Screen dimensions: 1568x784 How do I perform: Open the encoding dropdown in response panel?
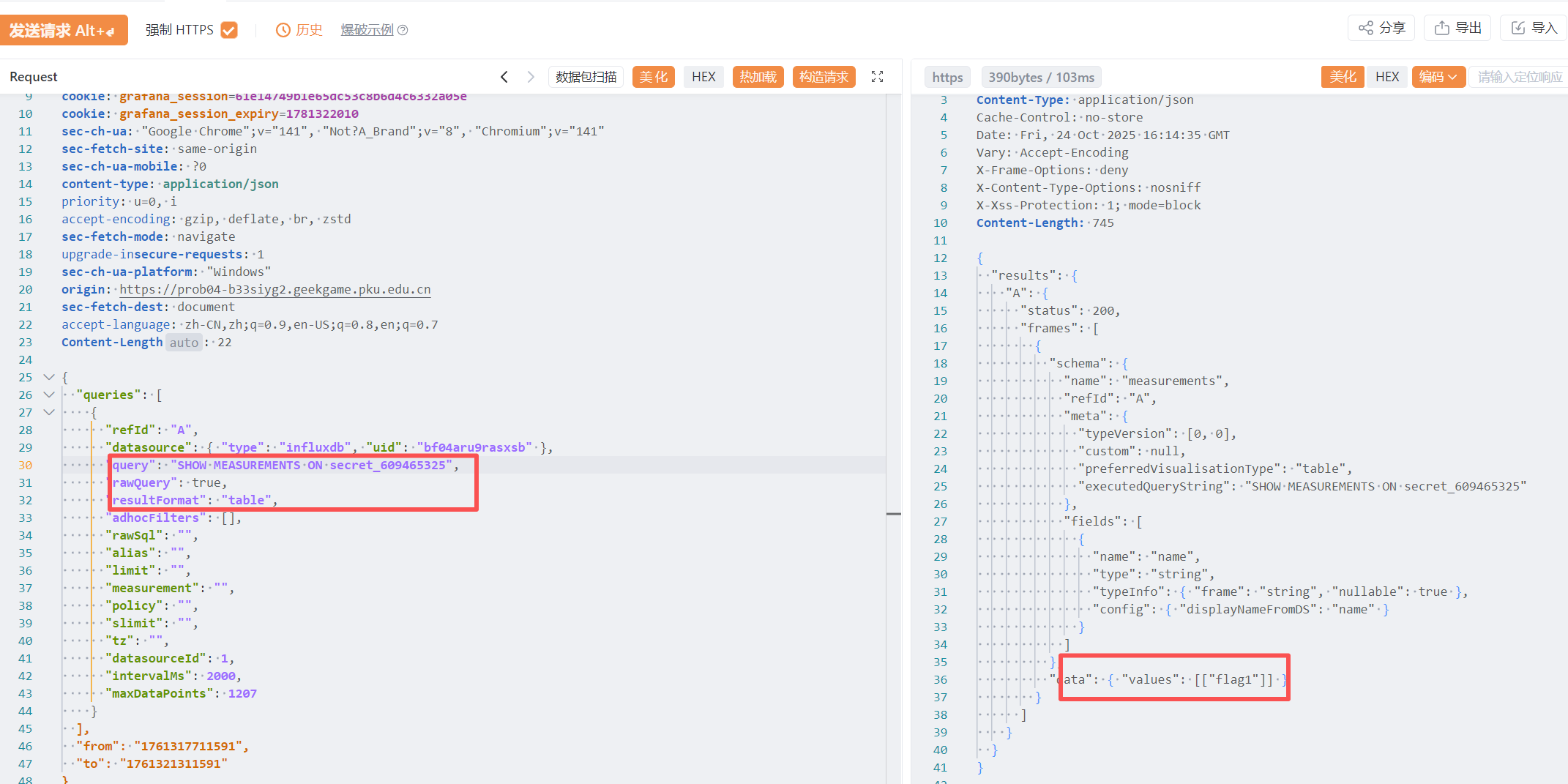(1438, 77)
